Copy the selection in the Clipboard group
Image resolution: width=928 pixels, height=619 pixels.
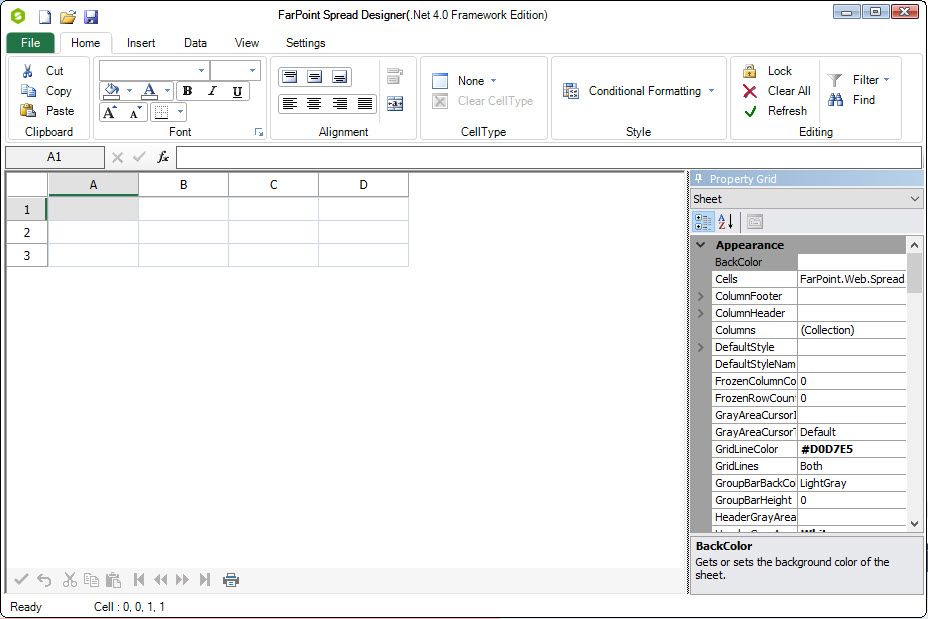tap(46, 91)
